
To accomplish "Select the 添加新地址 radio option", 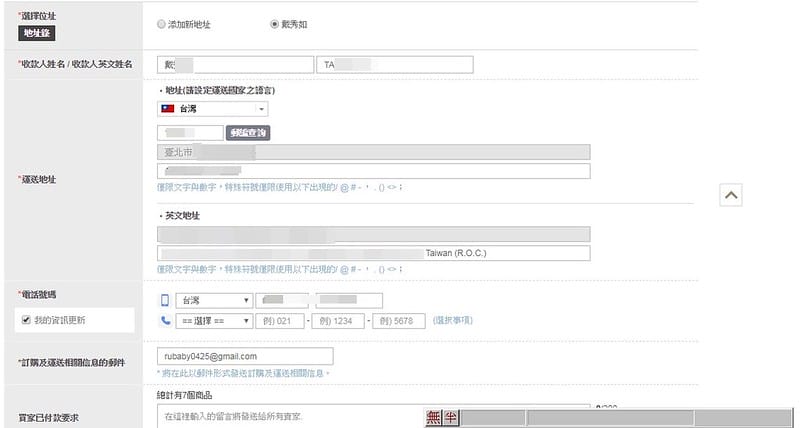I will [x=162, y=25].
